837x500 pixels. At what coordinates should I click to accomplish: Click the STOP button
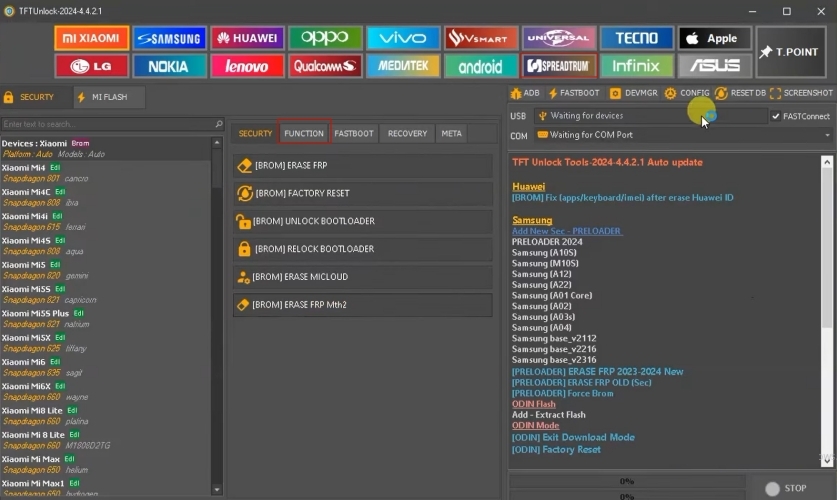coord(786,488)
